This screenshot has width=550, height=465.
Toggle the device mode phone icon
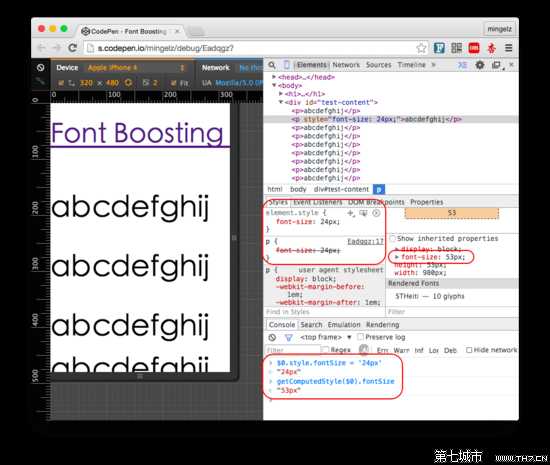click(287, 65)
